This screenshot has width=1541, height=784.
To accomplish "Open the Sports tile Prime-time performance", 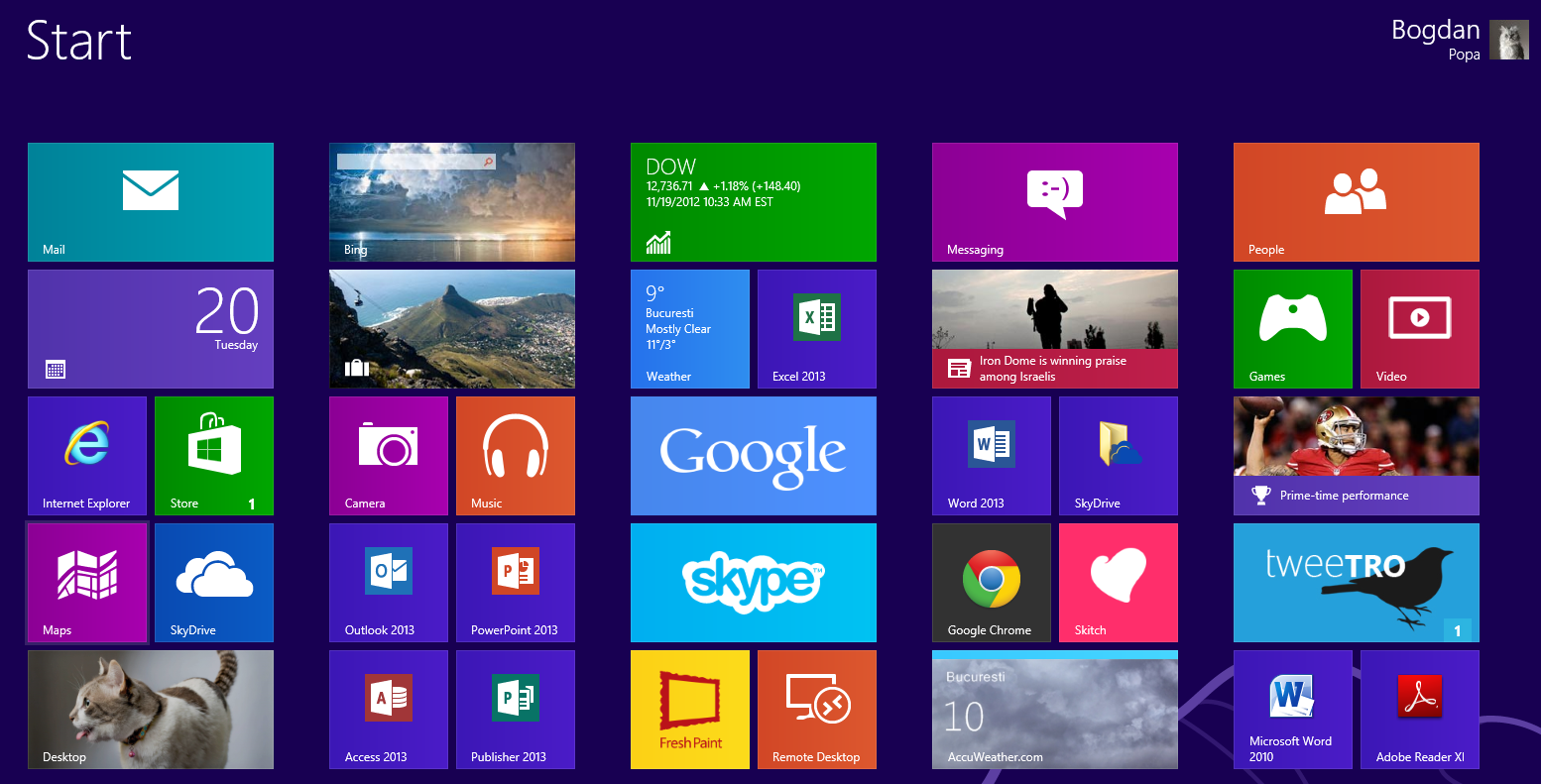I will 1357,456.
